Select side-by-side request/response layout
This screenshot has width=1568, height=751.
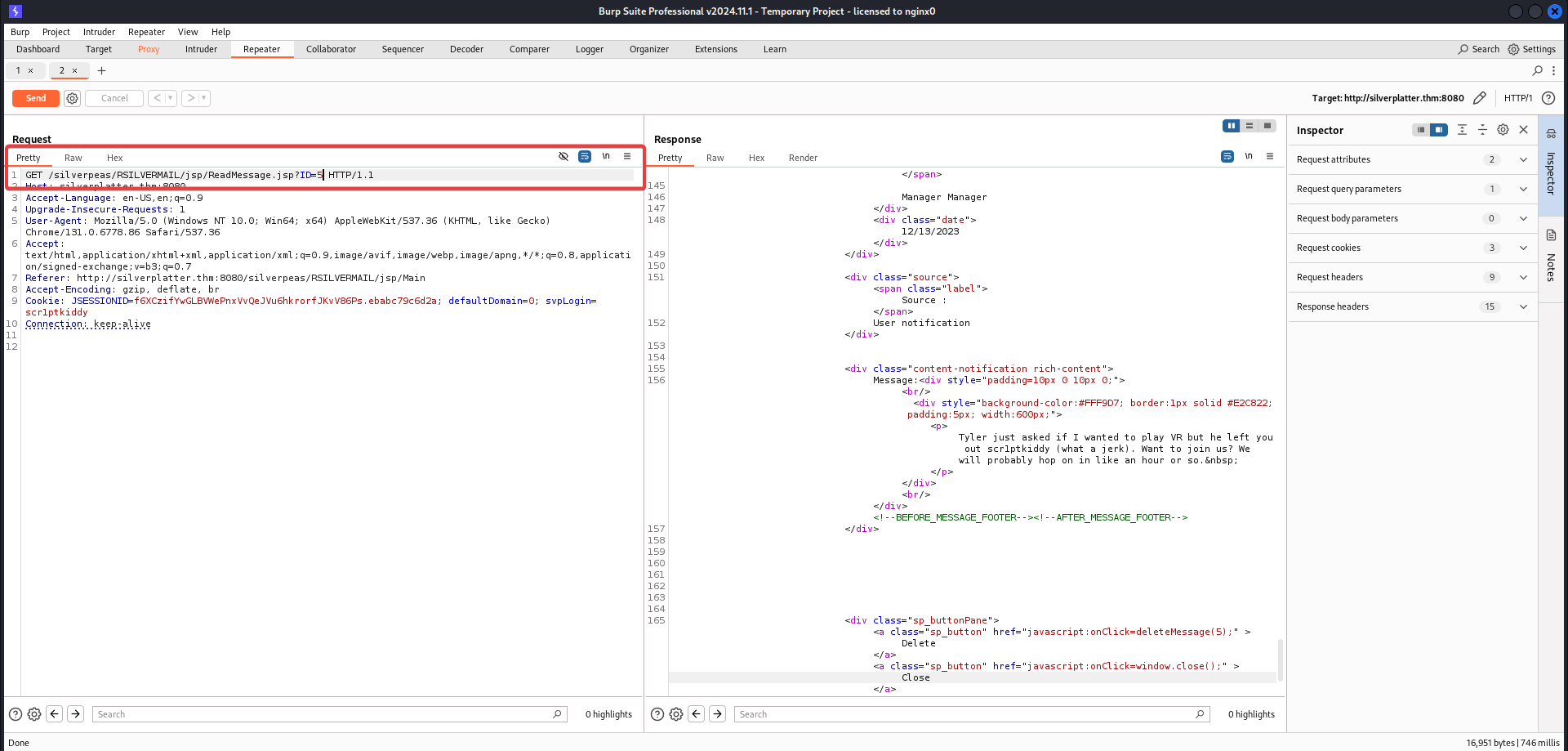[1232, 126]
